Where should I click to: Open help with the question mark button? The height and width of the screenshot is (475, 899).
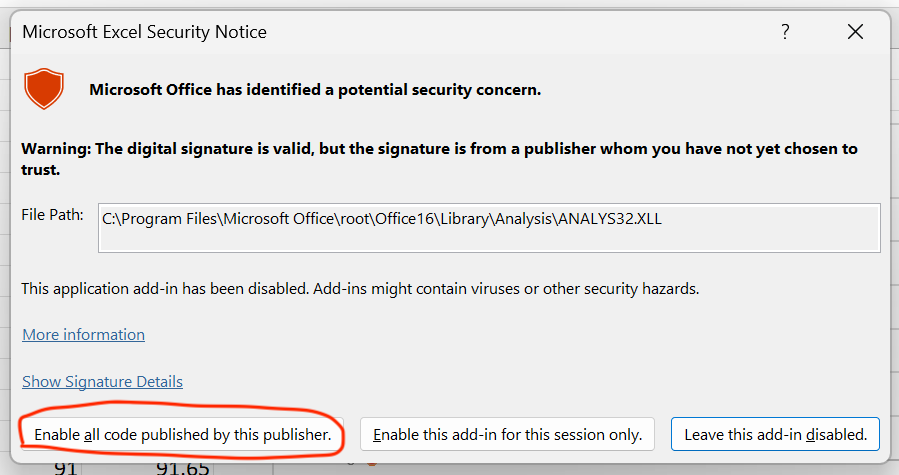(786, 32)
